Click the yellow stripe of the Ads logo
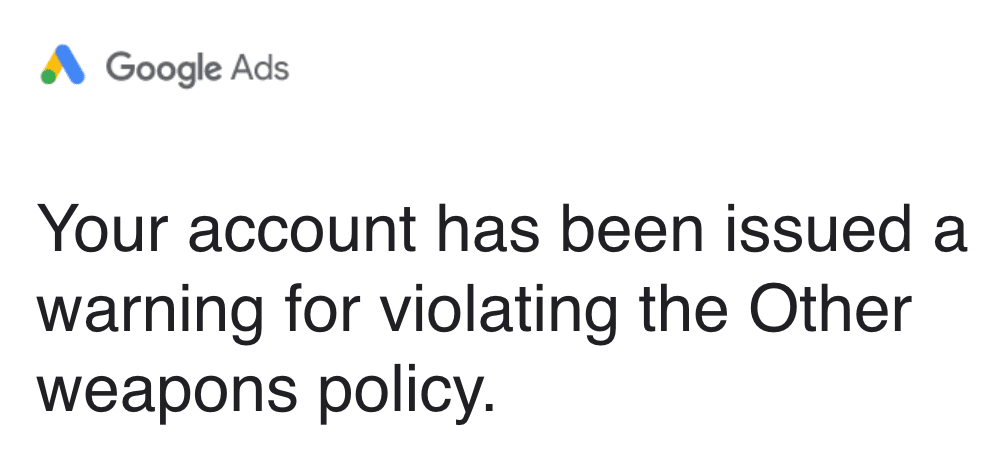Screen dimensions: 986x464 tap(56, 65)
